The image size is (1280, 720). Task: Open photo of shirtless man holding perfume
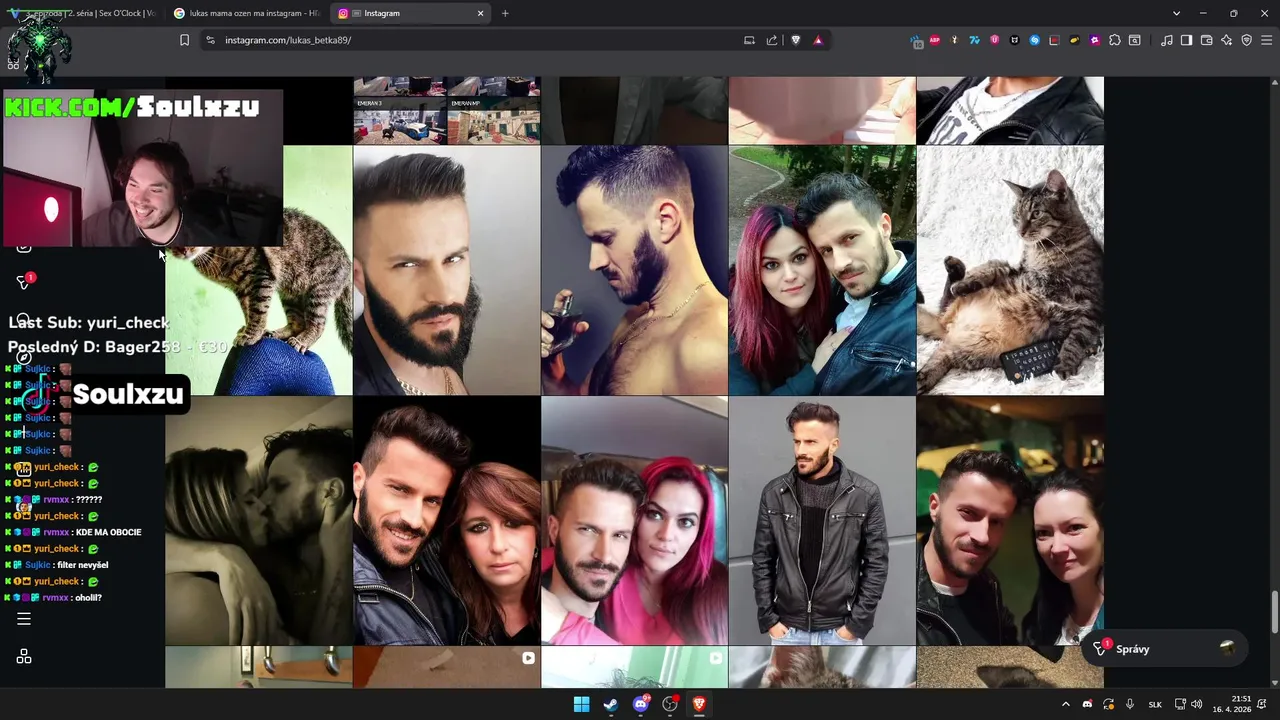(x=634, y=270)
